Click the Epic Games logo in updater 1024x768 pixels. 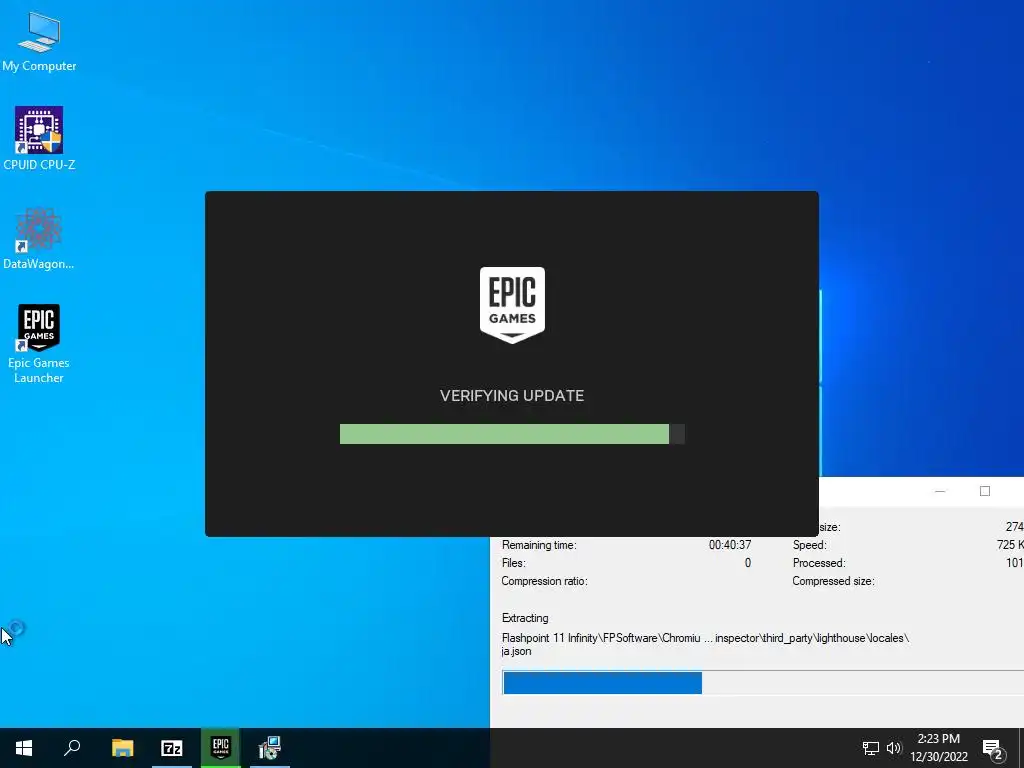coord(512,304)
